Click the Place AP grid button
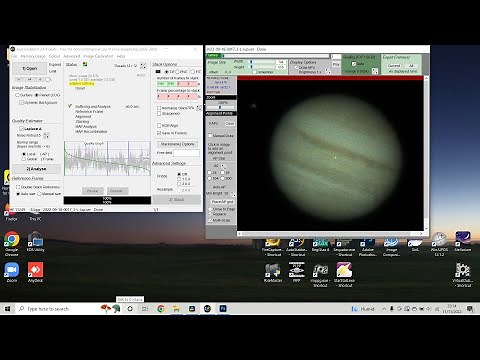The height and width of the screenshot is (360, 480). pyautogui.click(x=222, y=202)
